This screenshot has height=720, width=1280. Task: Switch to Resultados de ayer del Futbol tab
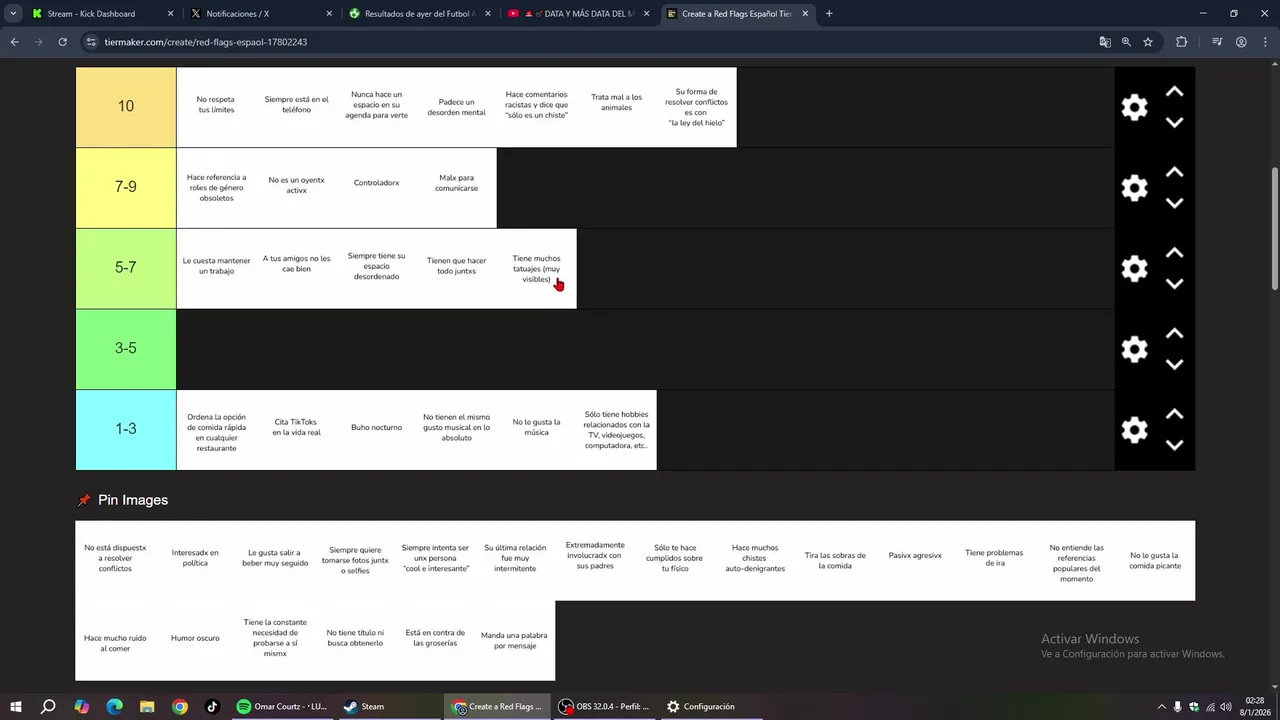[418, 14]
